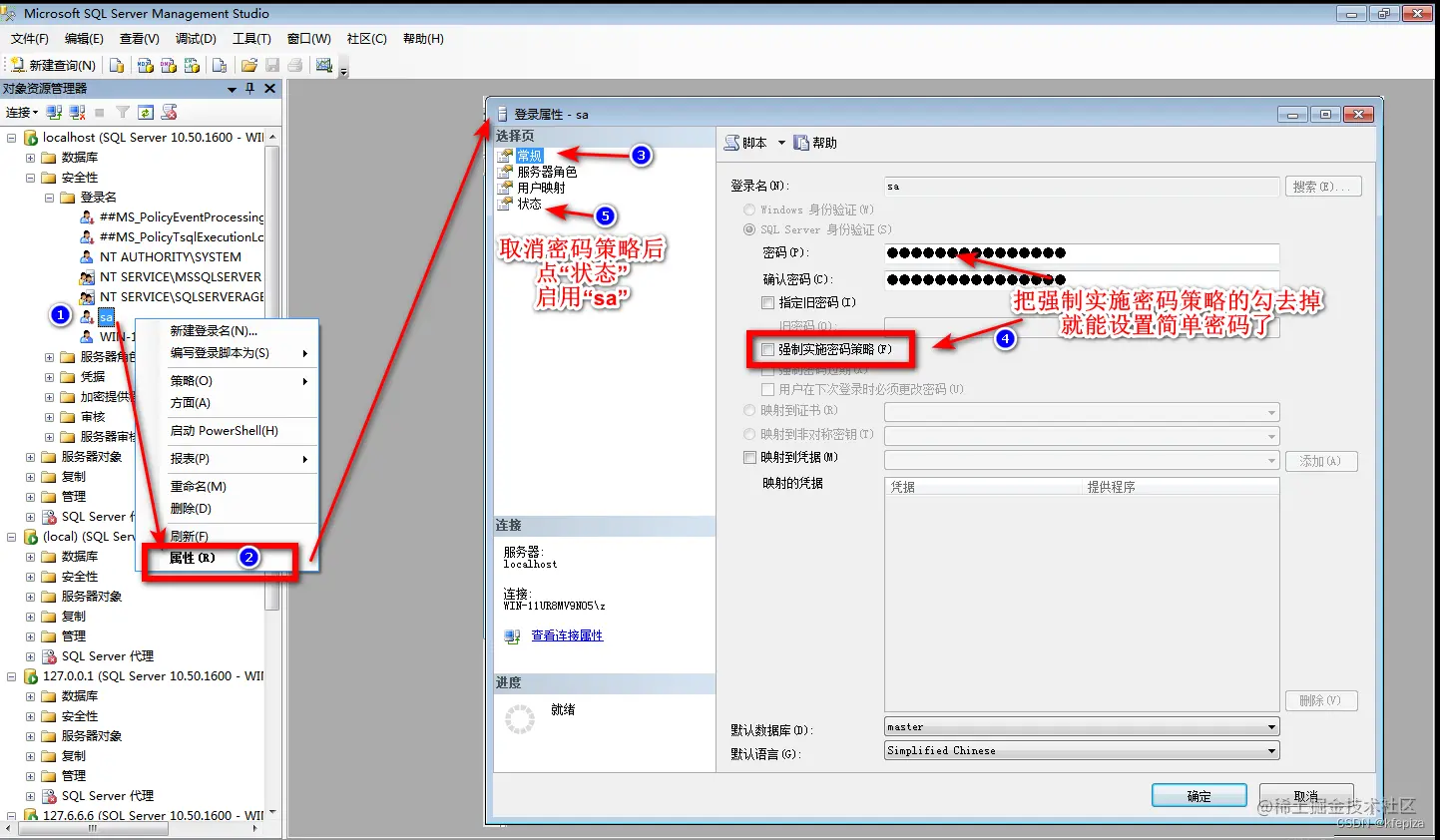The height and width of the screenshot is (840, 1440).
Task: Select the NT SERVICE\MSSQLSERVER login
Action: (x=181, y=276)
